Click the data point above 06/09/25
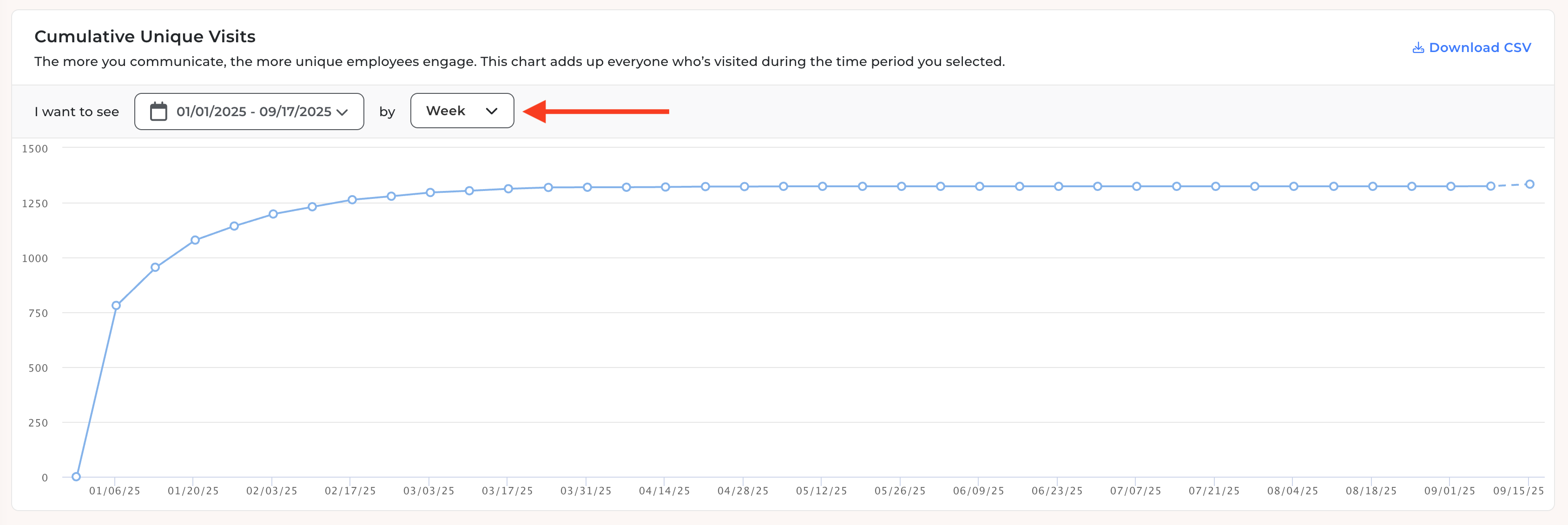The image size is (1568, 525). [x=979, y=186]
